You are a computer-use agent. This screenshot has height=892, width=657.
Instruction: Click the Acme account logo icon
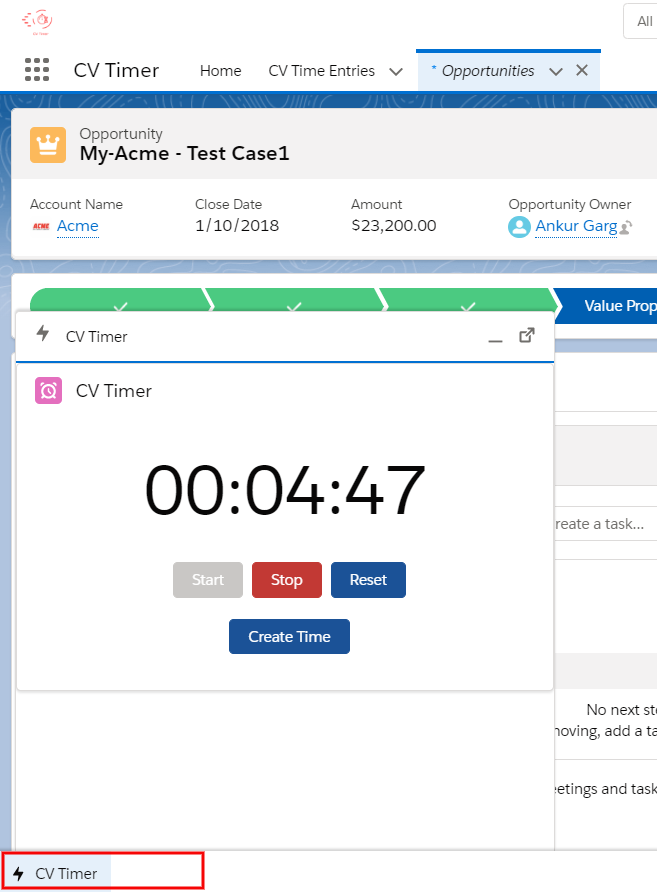[x=41, y=226]
